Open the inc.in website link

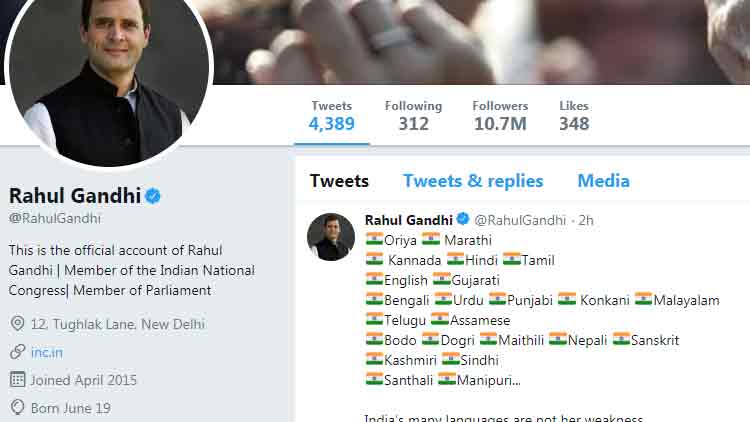tap(45, 352)
